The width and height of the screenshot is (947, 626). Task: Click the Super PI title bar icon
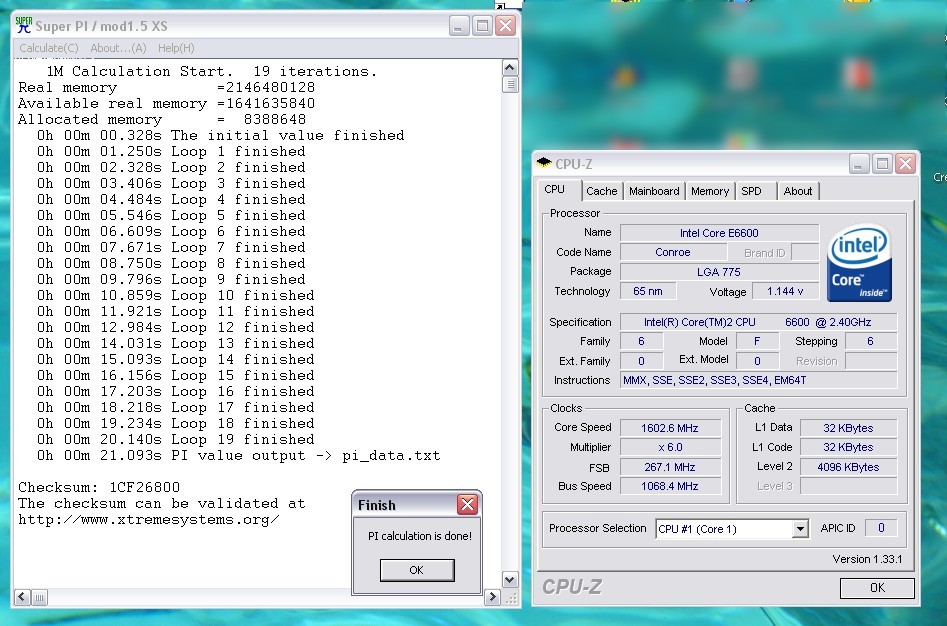click(24, 25)
